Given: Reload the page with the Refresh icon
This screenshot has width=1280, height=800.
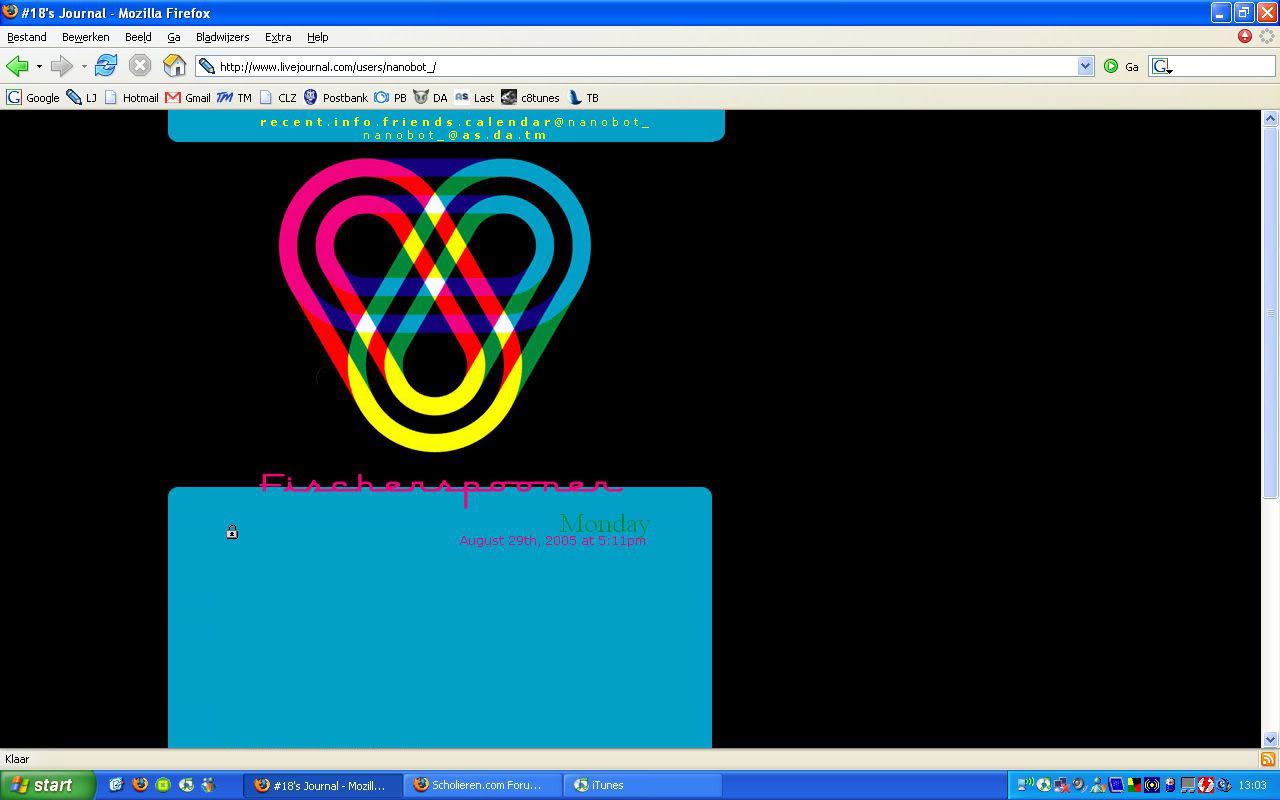Looking at the screenshot, I should tap(106, 67).
